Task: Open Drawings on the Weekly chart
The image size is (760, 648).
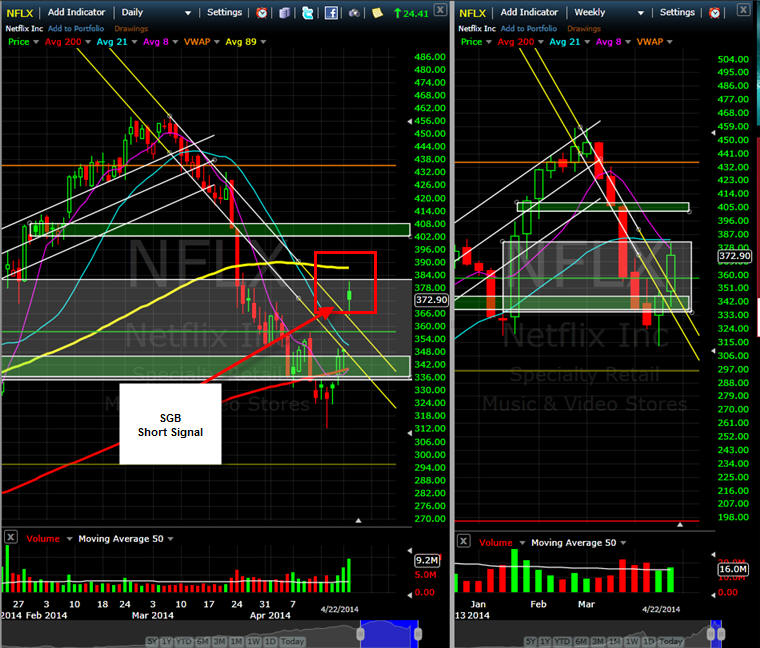Action: coord(584,29)
